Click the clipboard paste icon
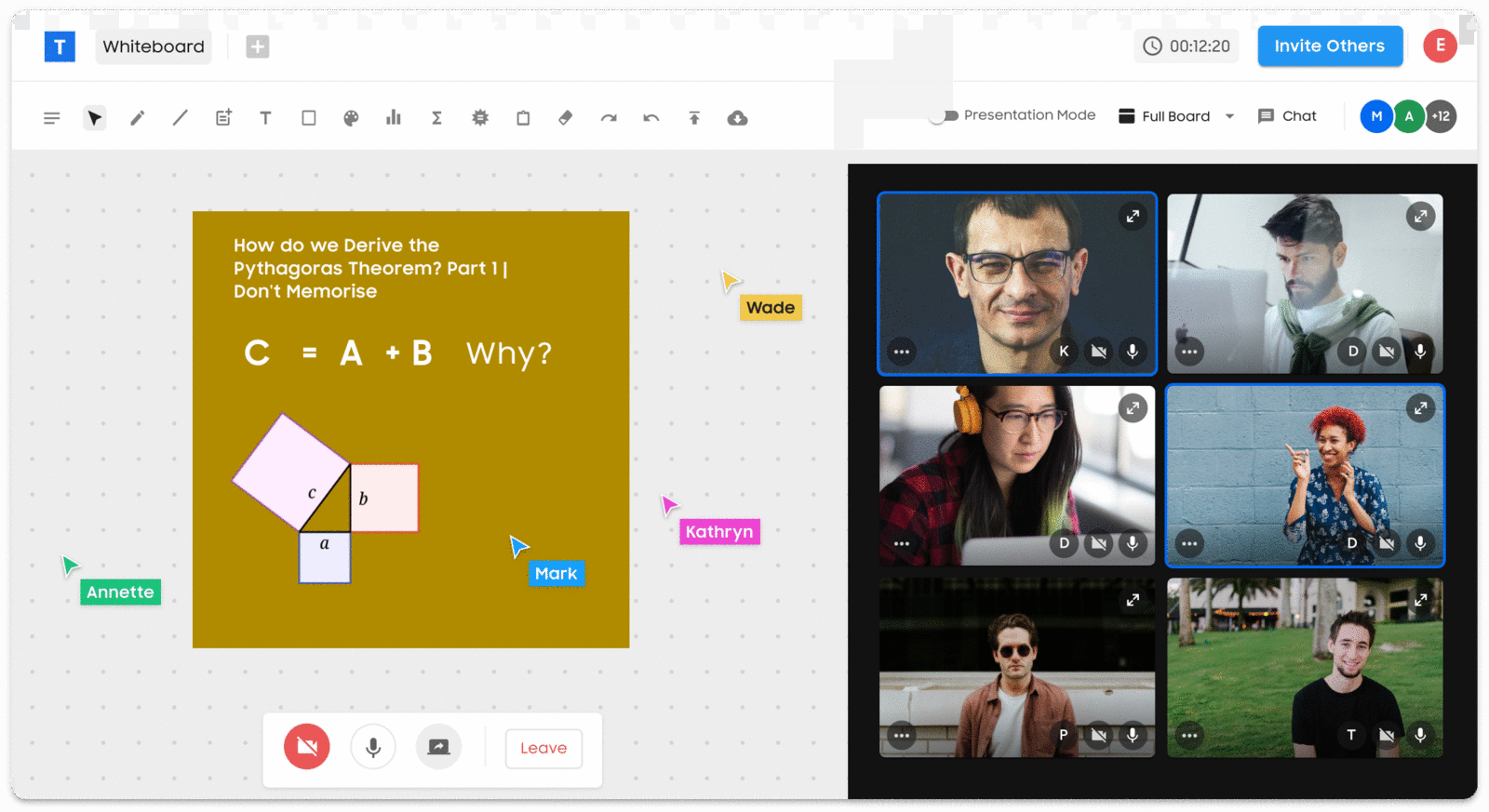 [523, 118]
